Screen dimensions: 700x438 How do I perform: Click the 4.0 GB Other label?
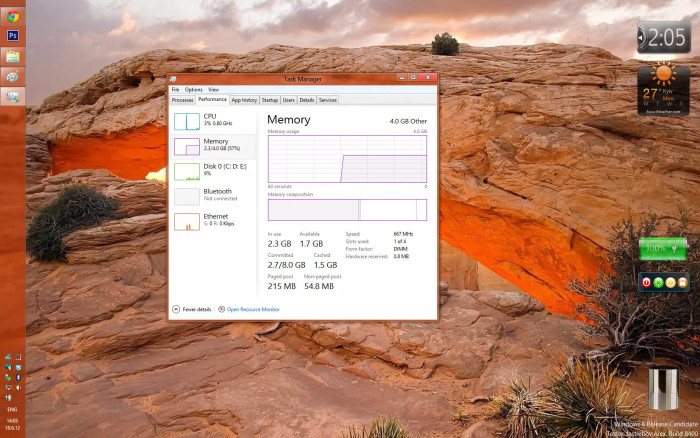click(408, 121)
